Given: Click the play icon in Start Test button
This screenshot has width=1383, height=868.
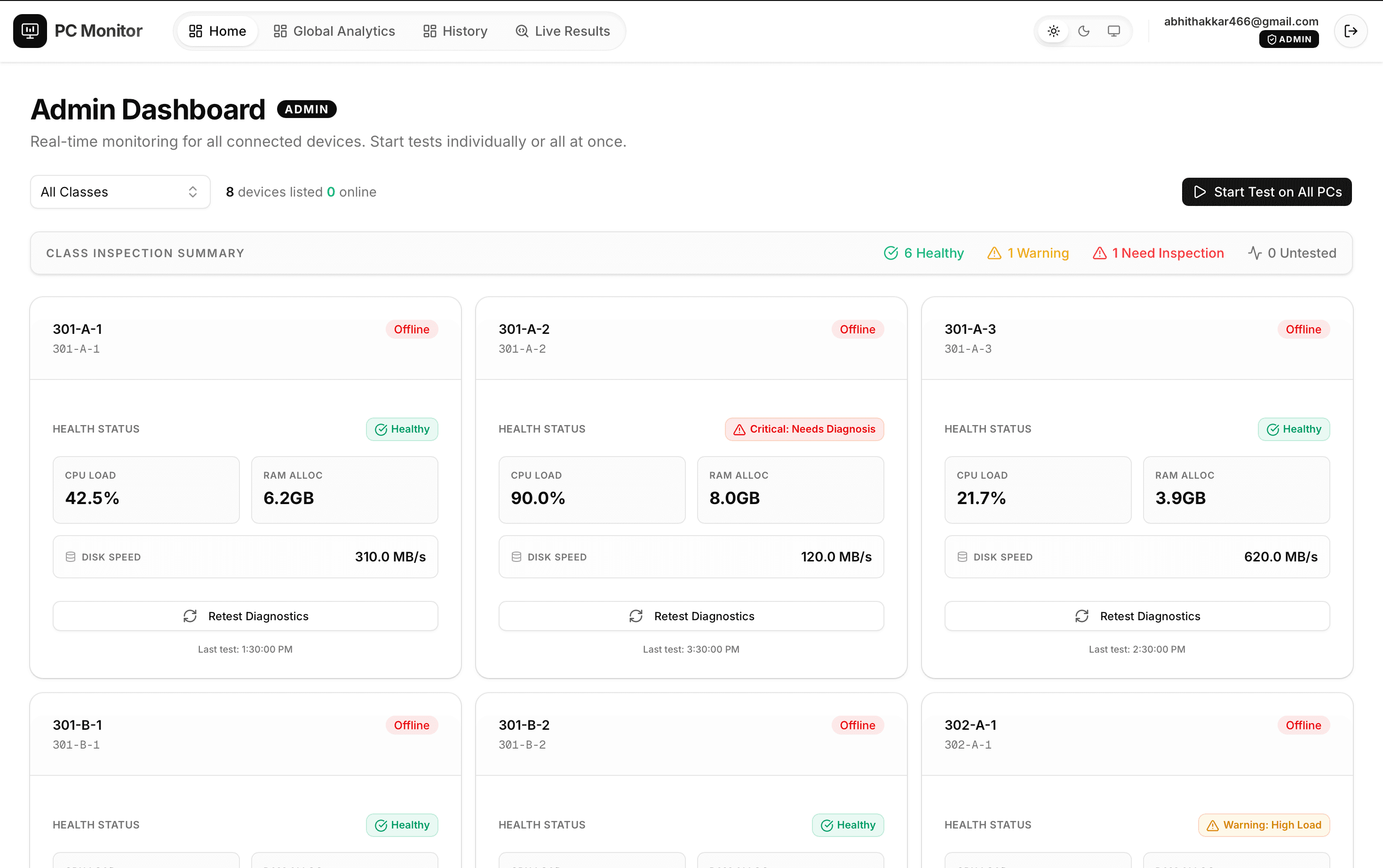Looking at the screenshot, I should coord(1200,192).
